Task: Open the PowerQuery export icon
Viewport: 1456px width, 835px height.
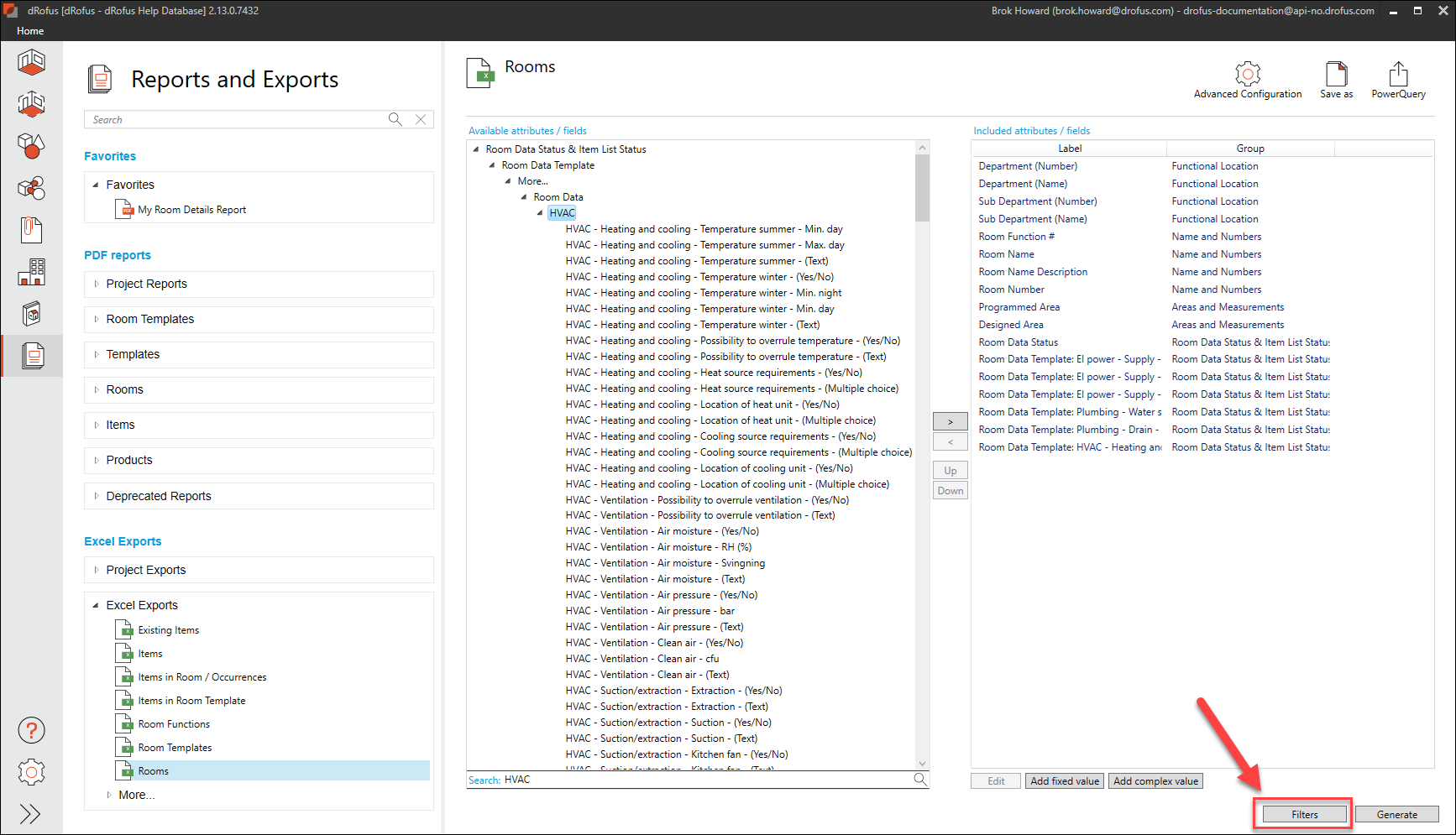Action: pos(1398,74)
